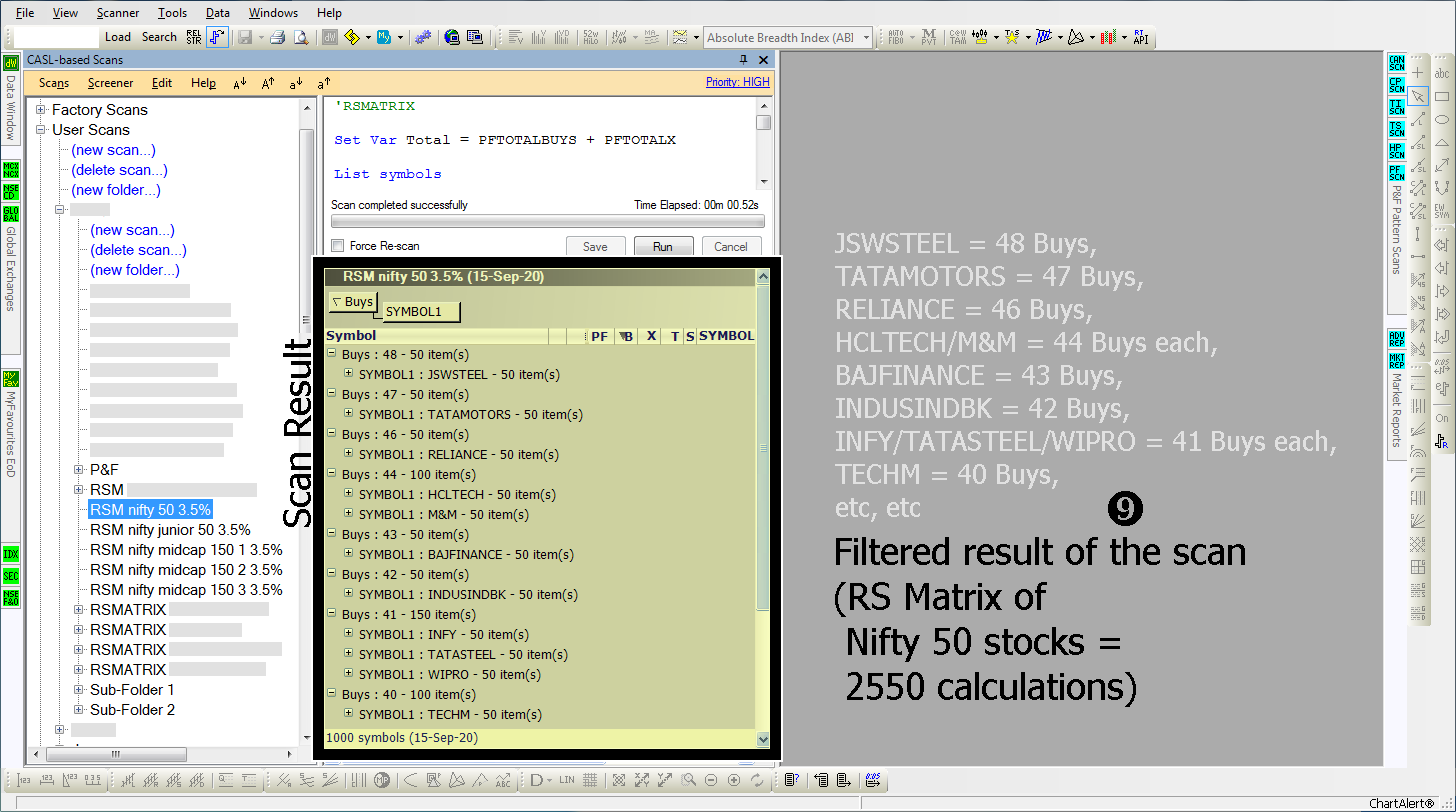Click the A down-arrow sort icon
The height and width of the screenshot is (812, 1456).
point(240,84)
